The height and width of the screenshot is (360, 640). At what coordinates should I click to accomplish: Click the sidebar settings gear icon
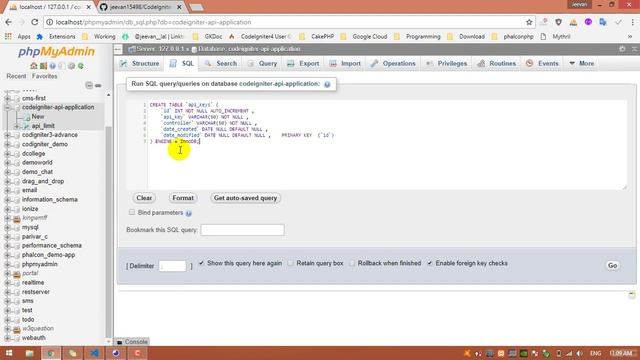coord(71,66)
